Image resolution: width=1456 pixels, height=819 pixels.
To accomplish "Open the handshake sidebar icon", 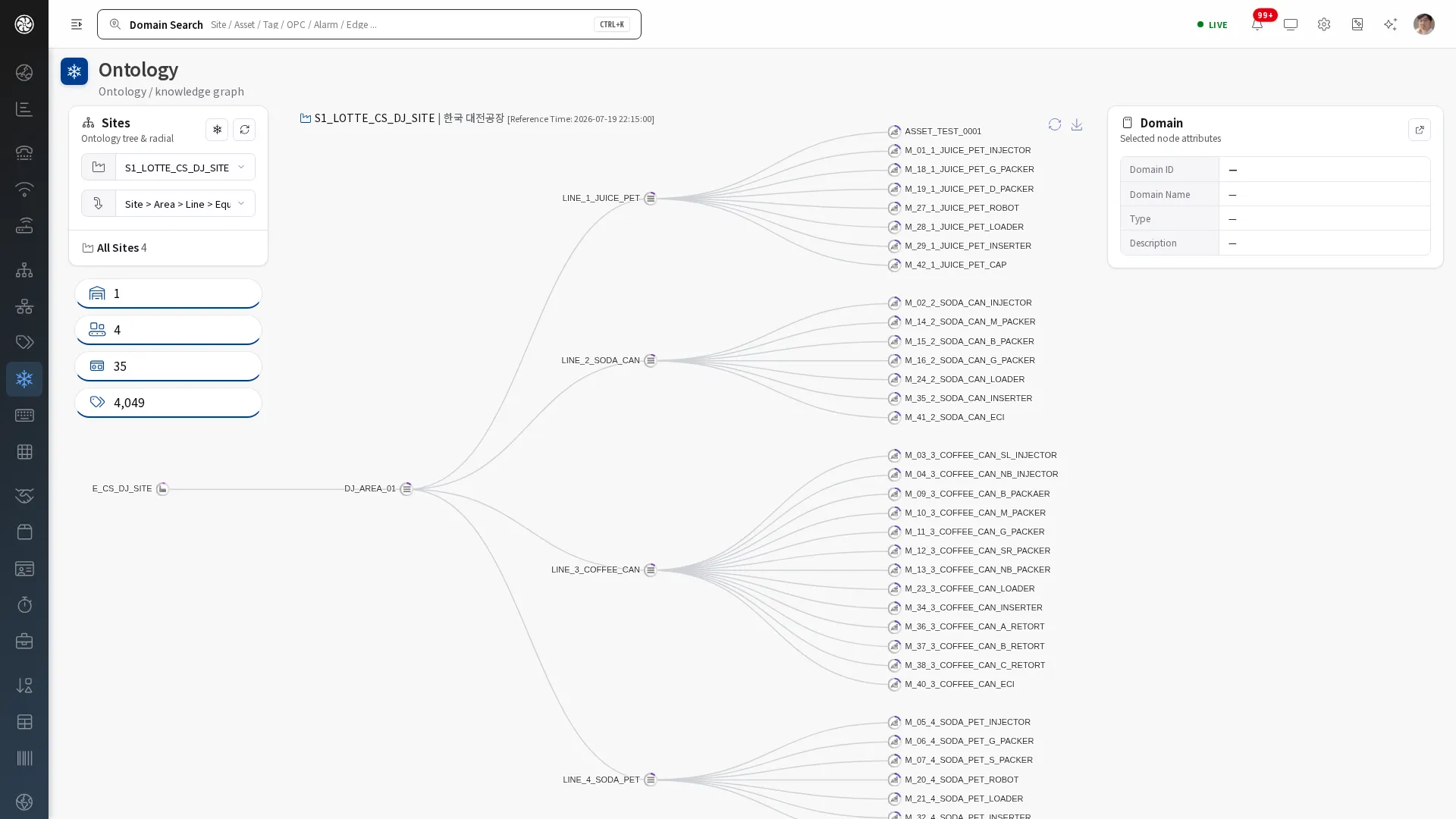I will click(x=24, y=496).
